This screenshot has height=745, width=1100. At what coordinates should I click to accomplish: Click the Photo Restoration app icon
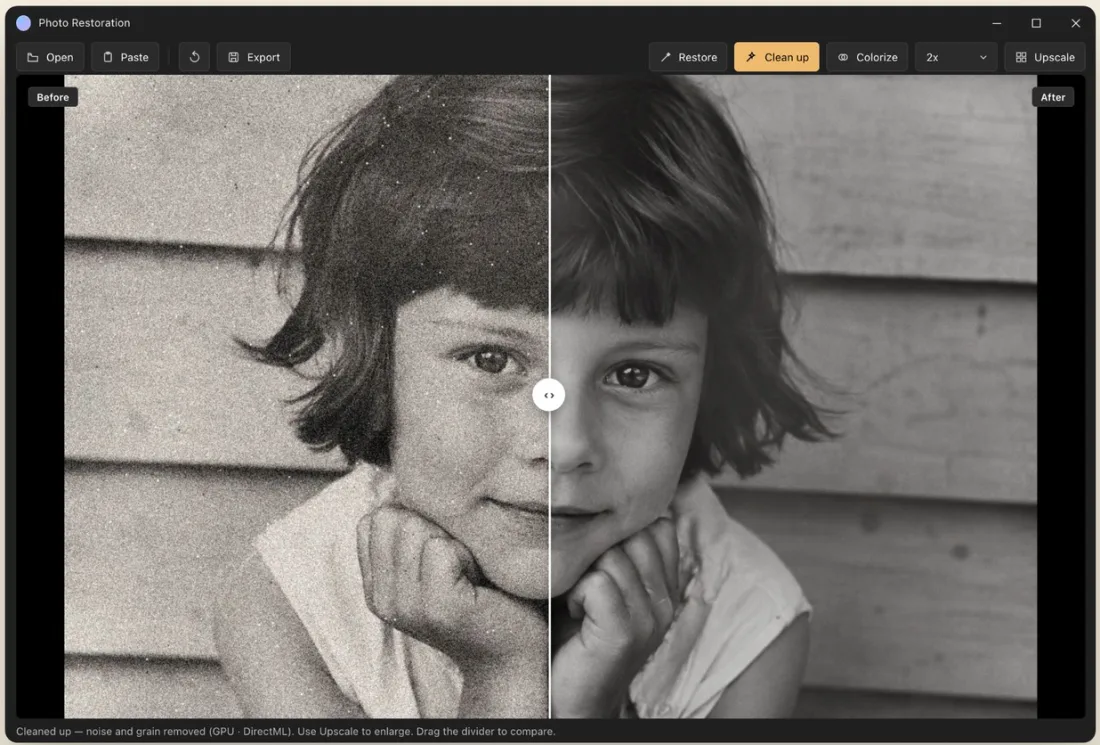[x=23, y=23]
